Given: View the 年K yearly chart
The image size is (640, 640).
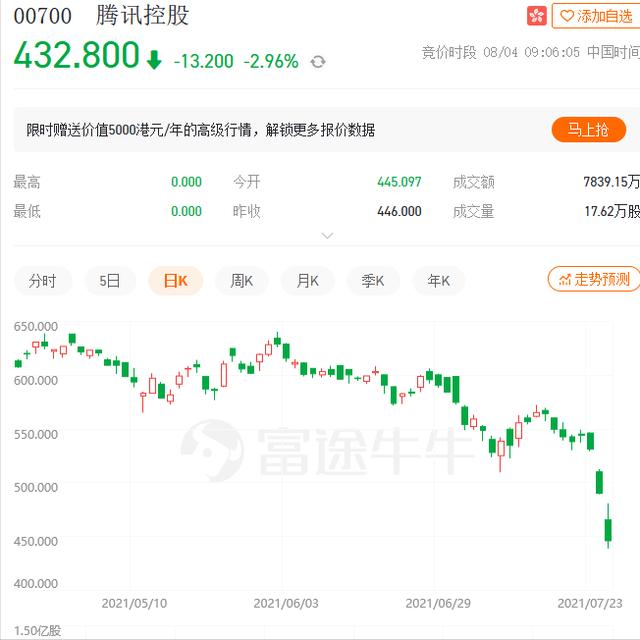Looking at the screenshot, I should 439,281.
